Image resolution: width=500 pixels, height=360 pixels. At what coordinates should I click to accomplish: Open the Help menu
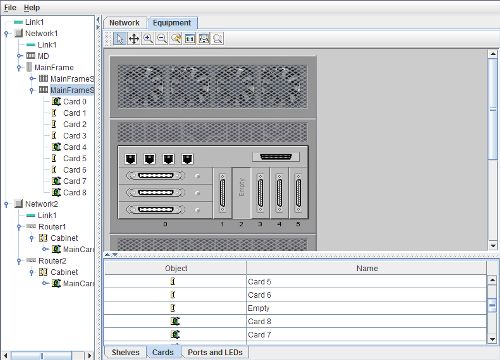point(32,7)
